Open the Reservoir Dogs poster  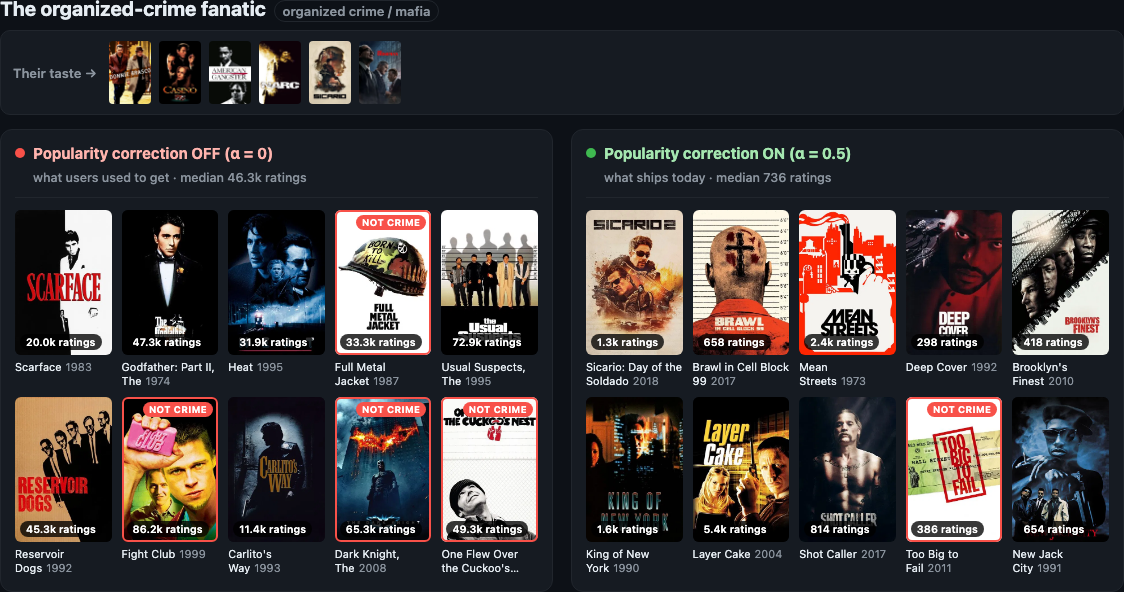63,469
